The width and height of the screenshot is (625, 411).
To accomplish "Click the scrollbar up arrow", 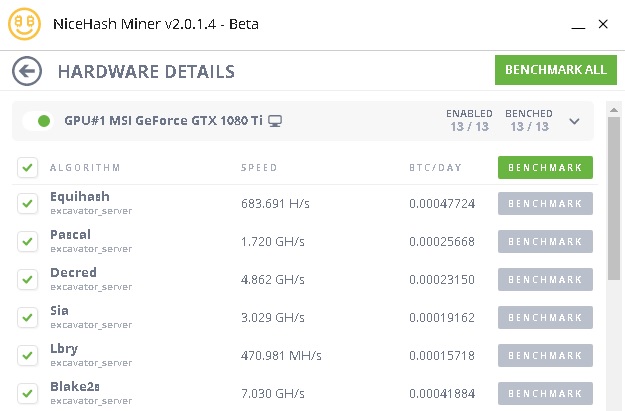I will coord(614,110).
